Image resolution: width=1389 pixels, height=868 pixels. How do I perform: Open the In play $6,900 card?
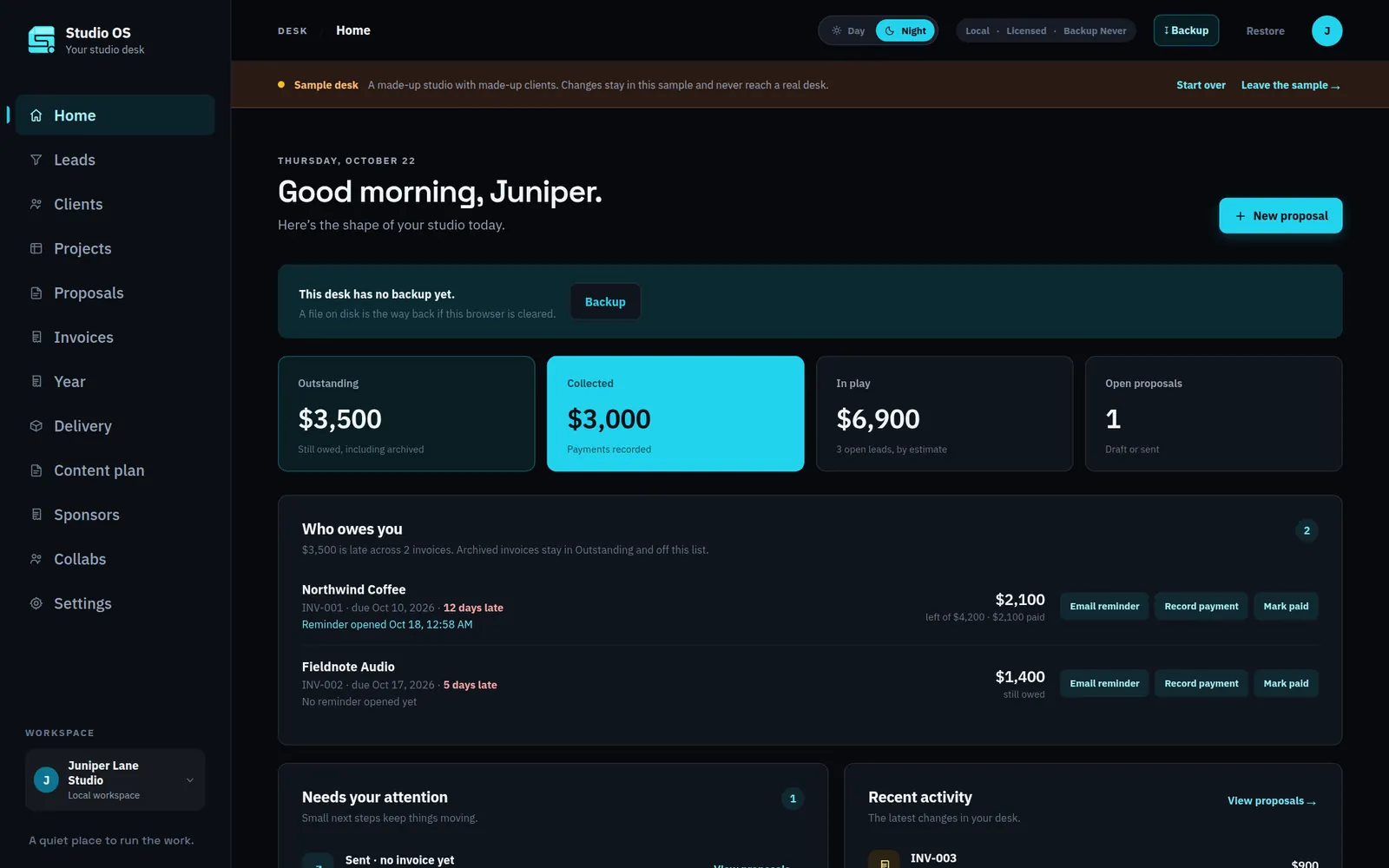945,413
